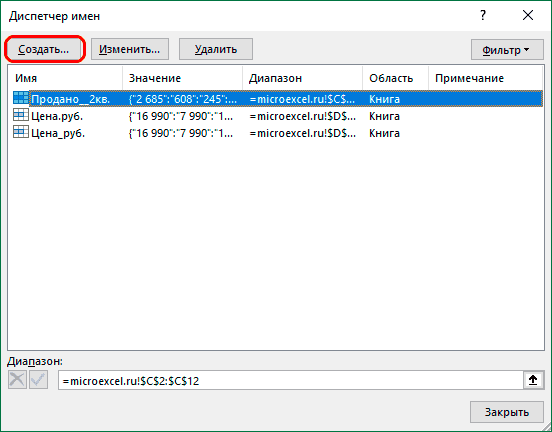
Task: Click the Продано__2кв. range icon
Action: click(21, 98)
